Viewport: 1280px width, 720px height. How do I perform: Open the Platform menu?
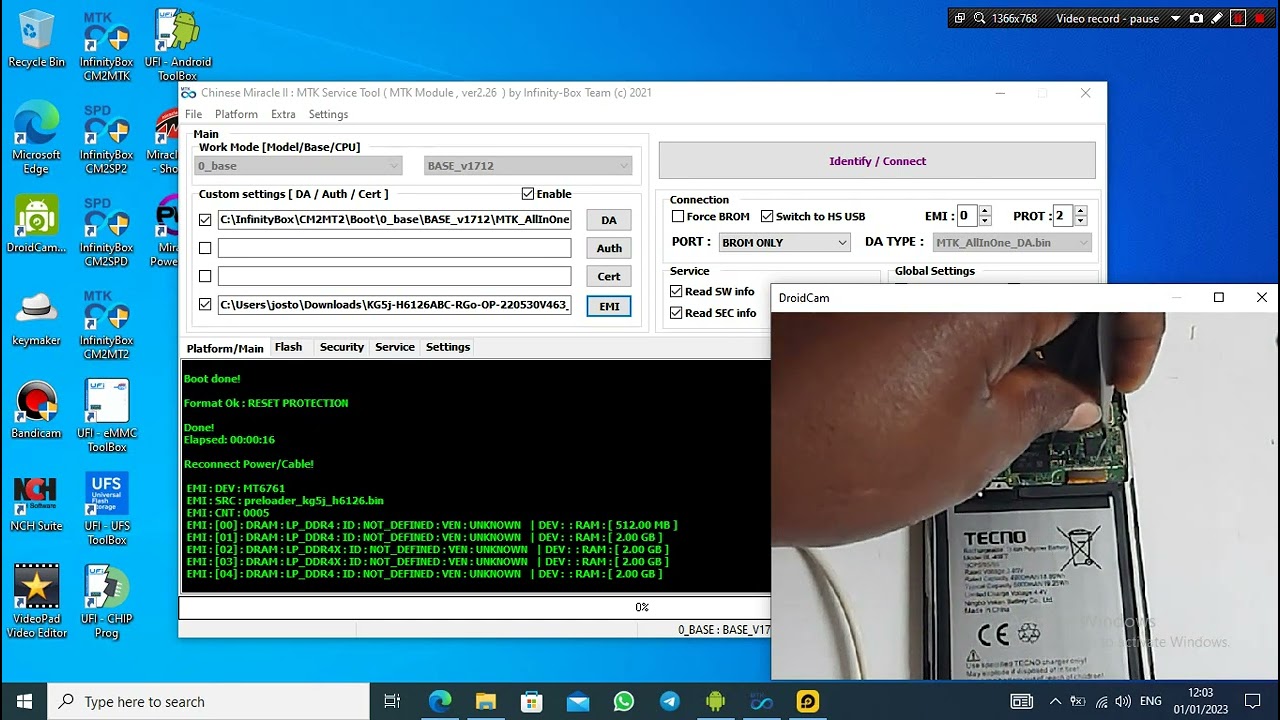click(x=236, y=114)
